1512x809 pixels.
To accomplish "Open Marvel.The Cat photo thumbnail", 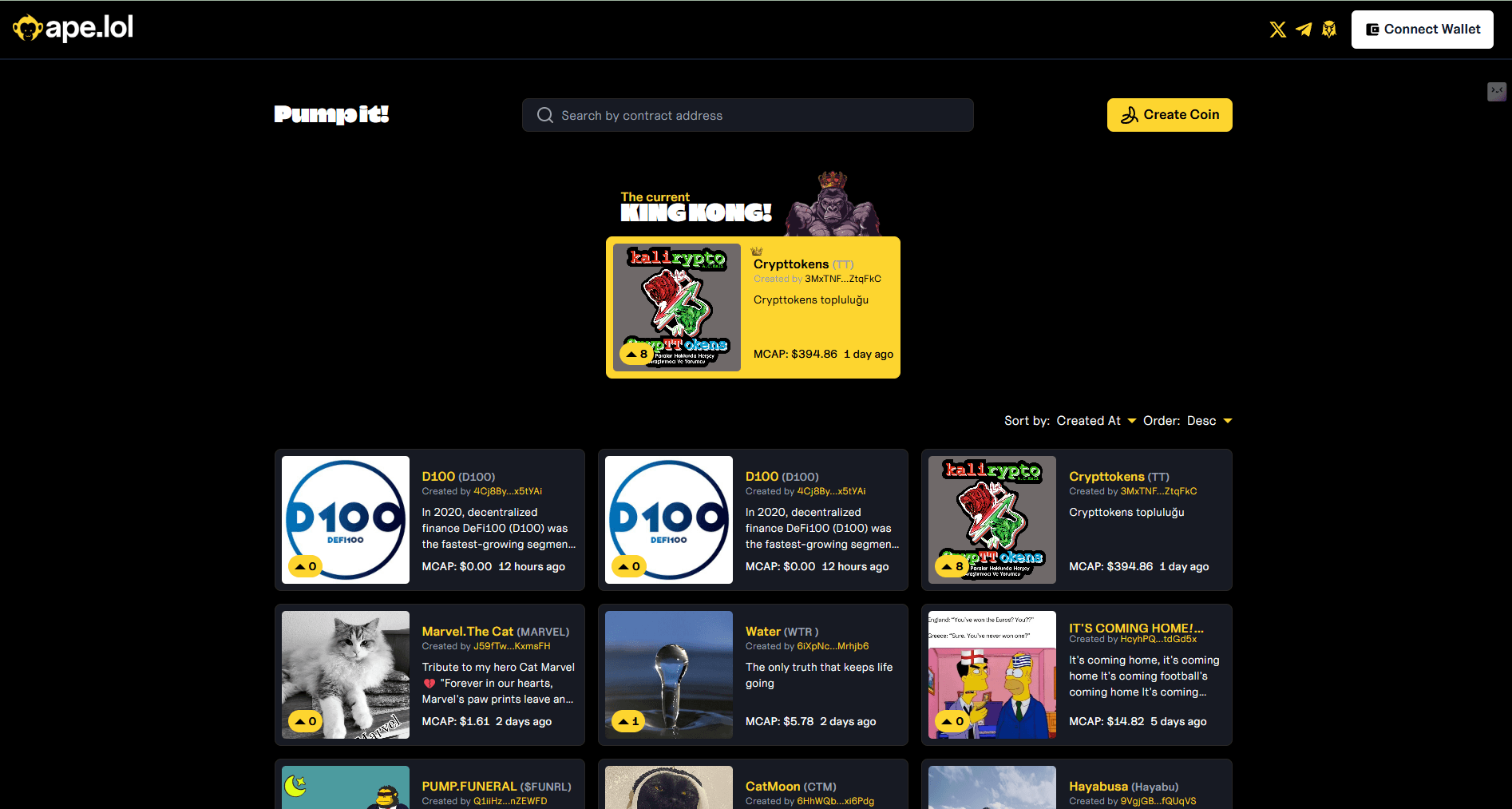I will [346, 675].
